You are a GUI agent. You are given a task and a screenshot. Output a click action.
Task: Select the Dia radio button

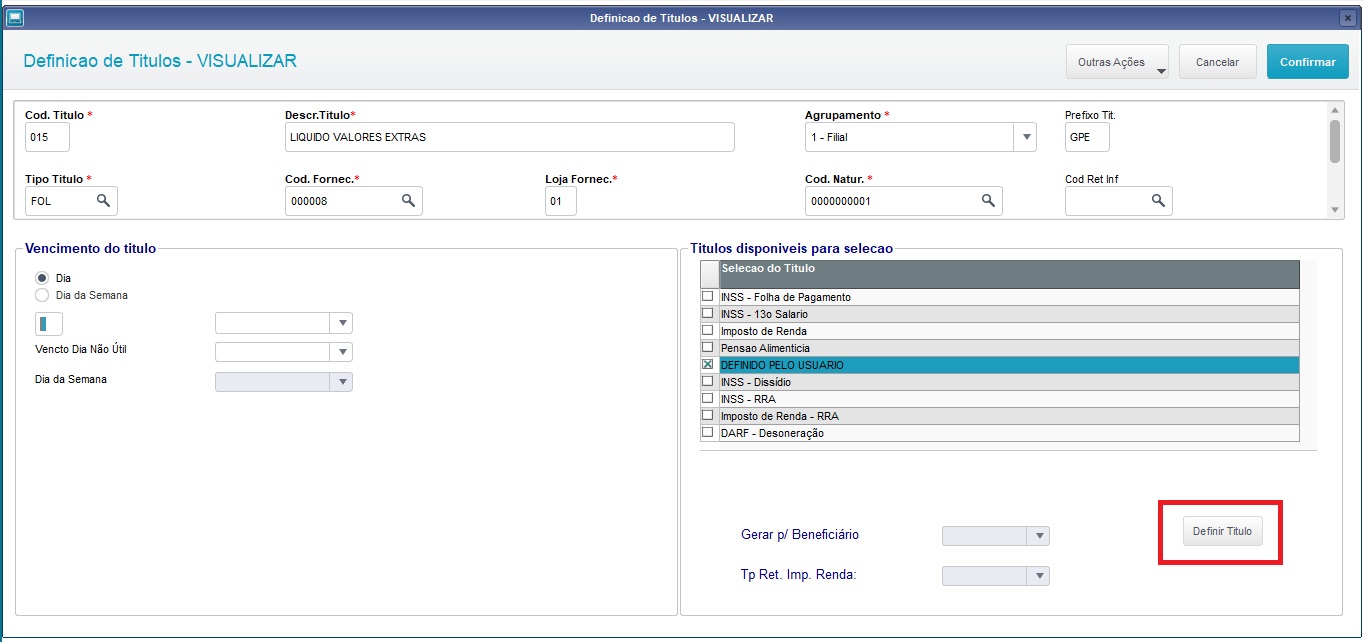tap(42, 278)
